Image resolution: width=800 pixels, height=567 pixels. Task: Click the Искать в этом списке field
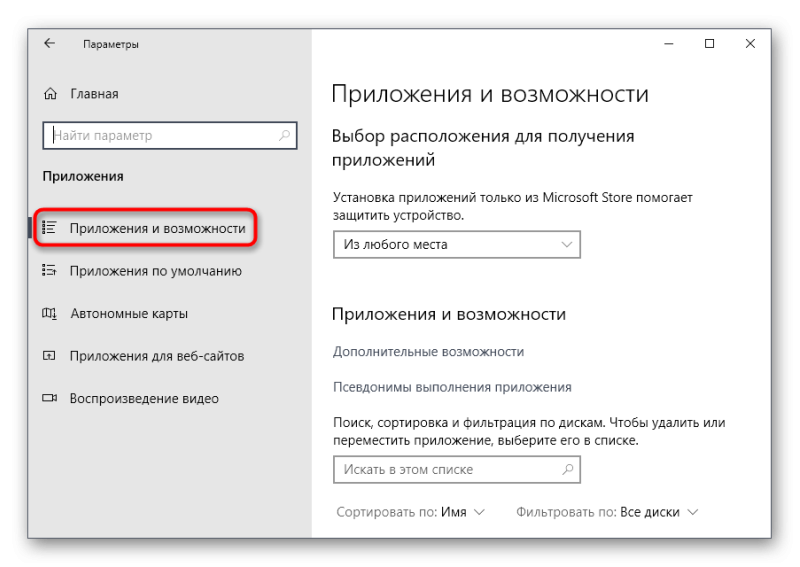[x=457, y=470]
